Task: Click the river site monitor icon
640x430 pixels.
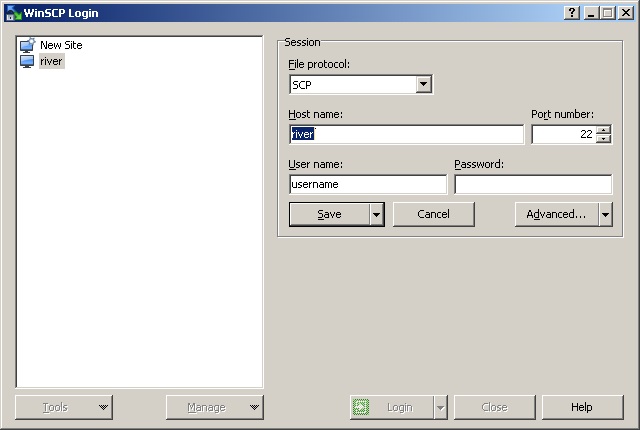Action: click(27, 61)
